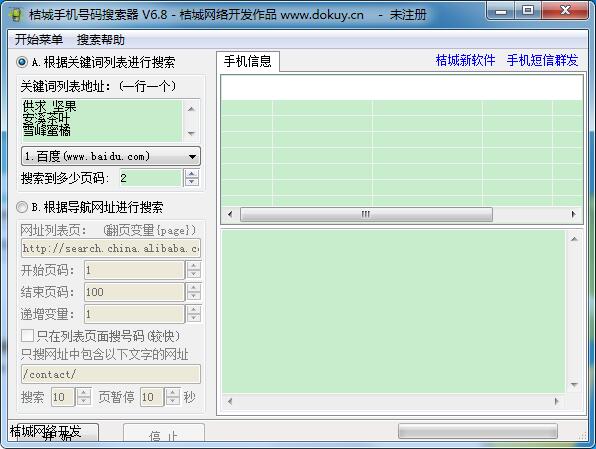Switch to the 手机信息 tab
The image size is (596, 449).
[248, 61]
